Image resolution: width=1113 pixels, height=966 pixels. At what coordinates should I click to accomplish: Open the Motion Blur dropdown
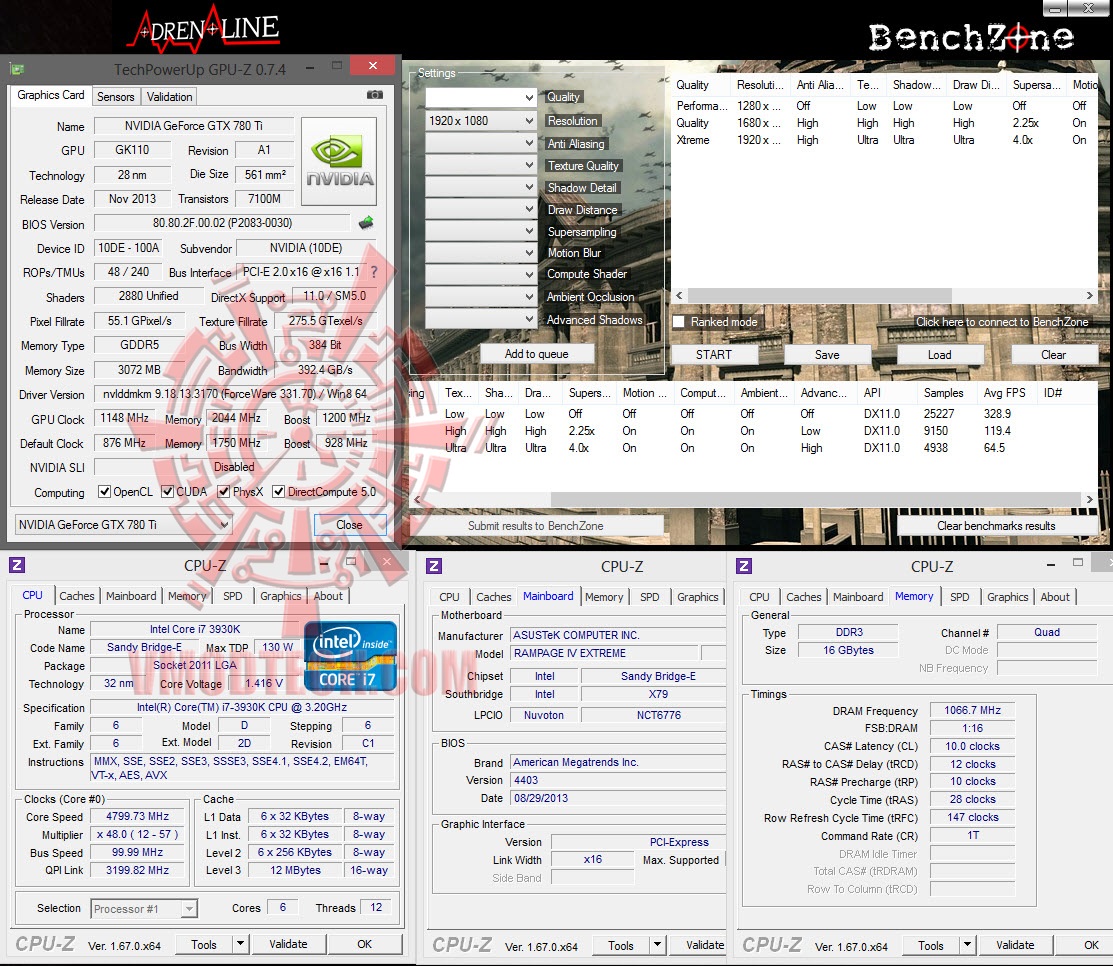tap(481, 253)
